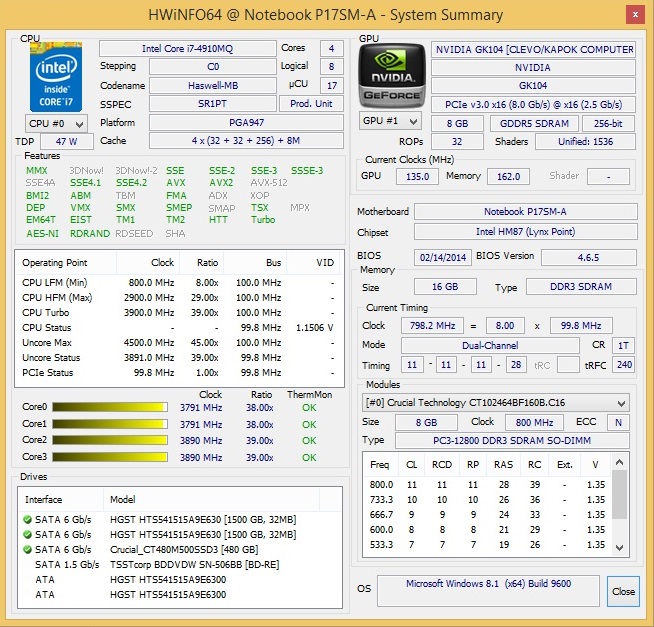Click the CR value 1T field

pyautogui.click(x=623, y=345)
